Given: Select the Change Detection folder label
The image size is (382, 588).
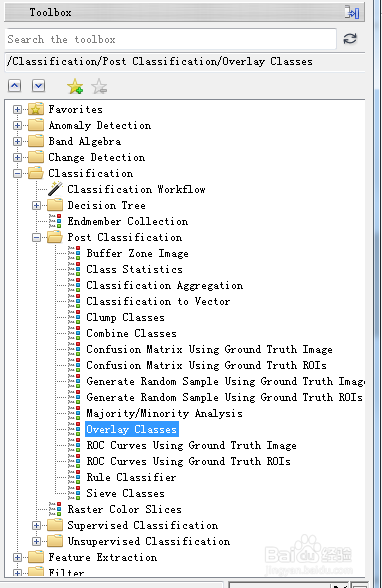Looking at the screenshot, I should coord(97,157).
